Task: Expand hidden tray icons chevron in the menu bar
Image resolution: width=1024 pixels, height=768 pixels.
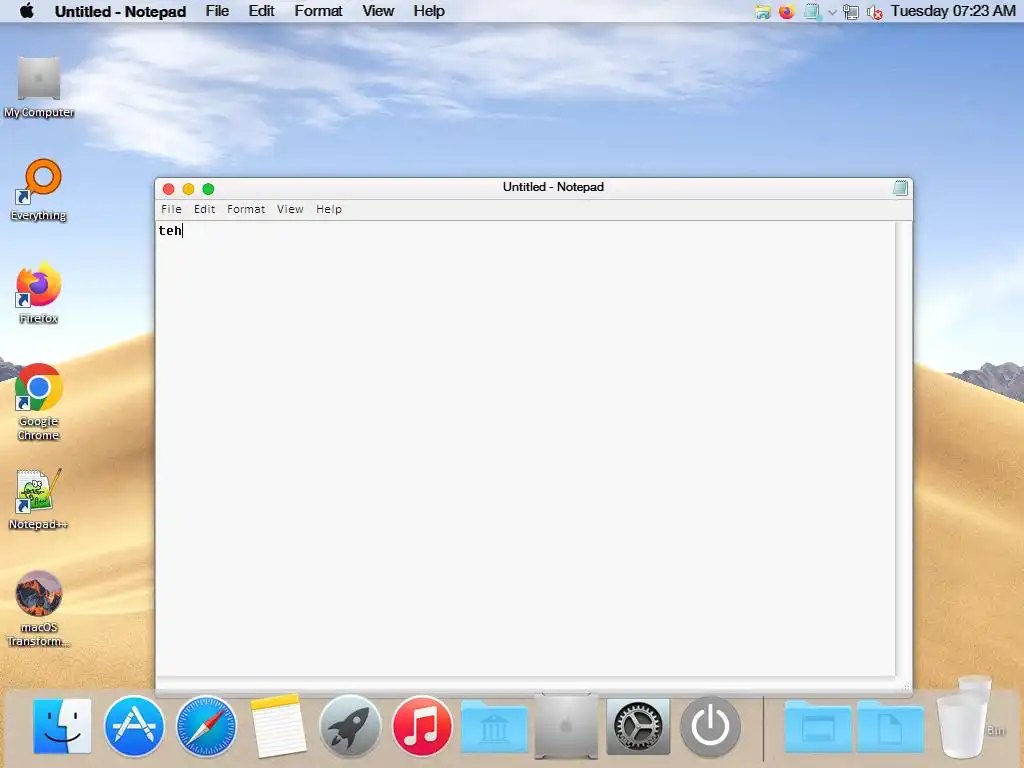Action: point(832,12)
